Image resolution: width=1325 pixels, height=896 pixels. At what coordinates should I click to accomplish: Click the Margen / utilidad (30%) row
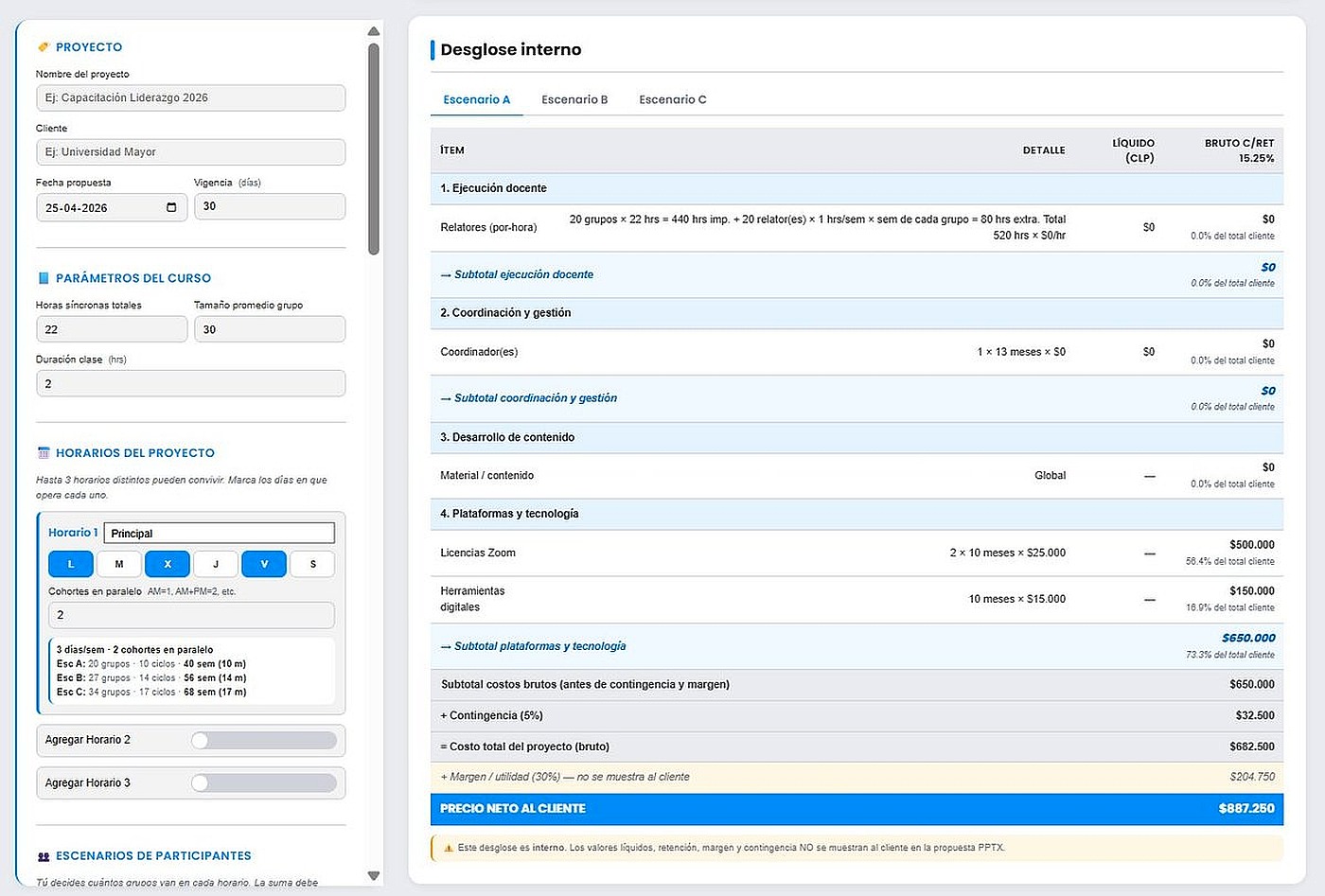click(x=857, y=777)
